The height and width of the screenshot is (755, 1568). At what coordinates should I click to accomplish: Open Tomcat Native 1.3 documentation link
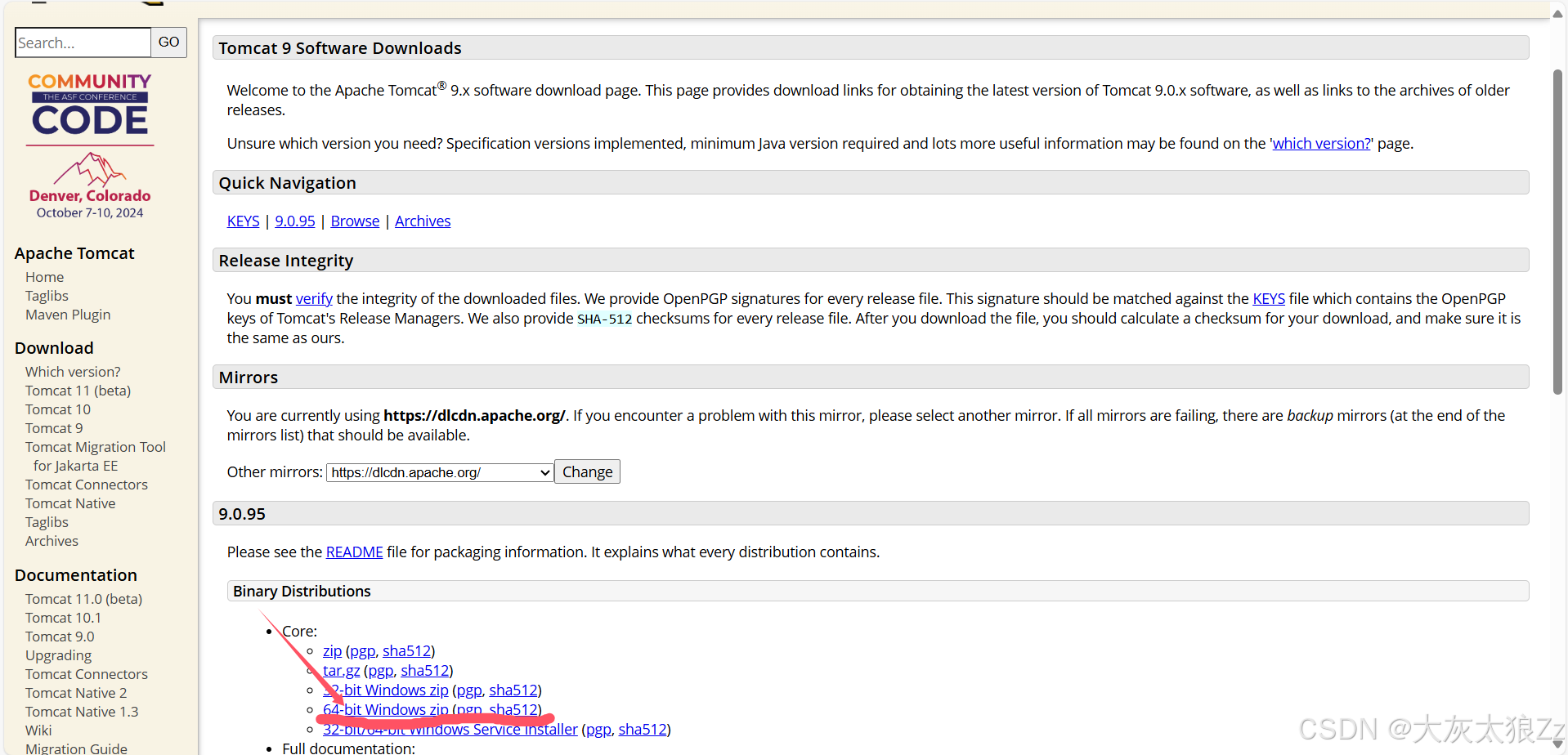click(x=82, y=712)
